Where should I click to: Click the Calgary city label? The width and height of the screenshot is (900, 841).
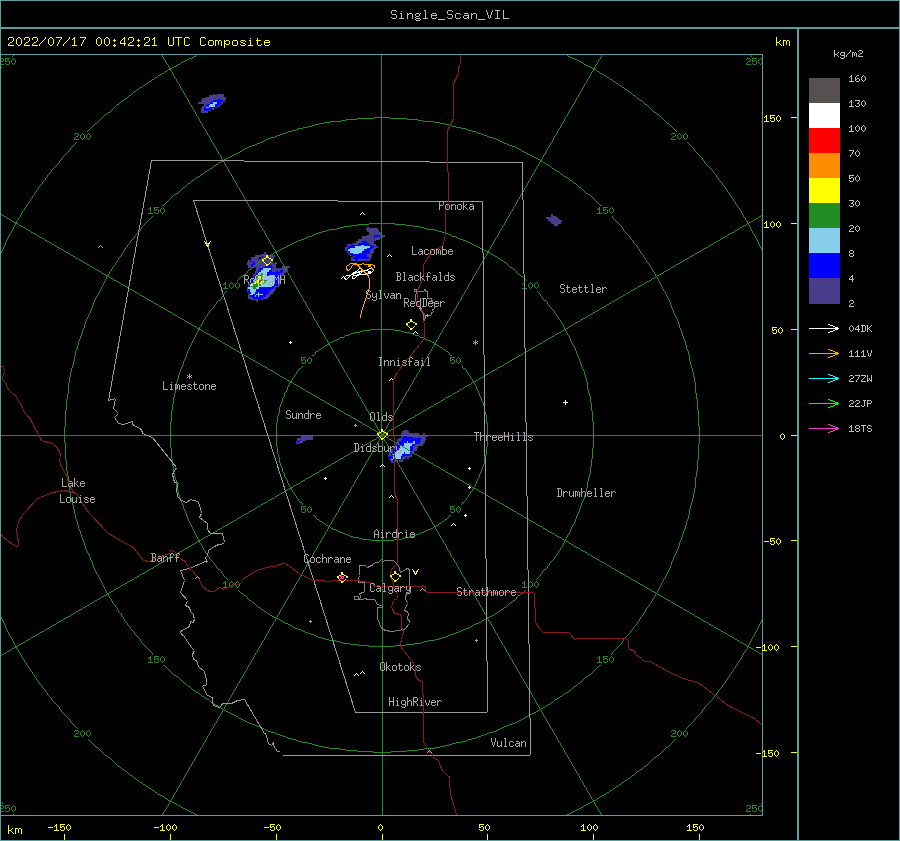coord(390,588)
